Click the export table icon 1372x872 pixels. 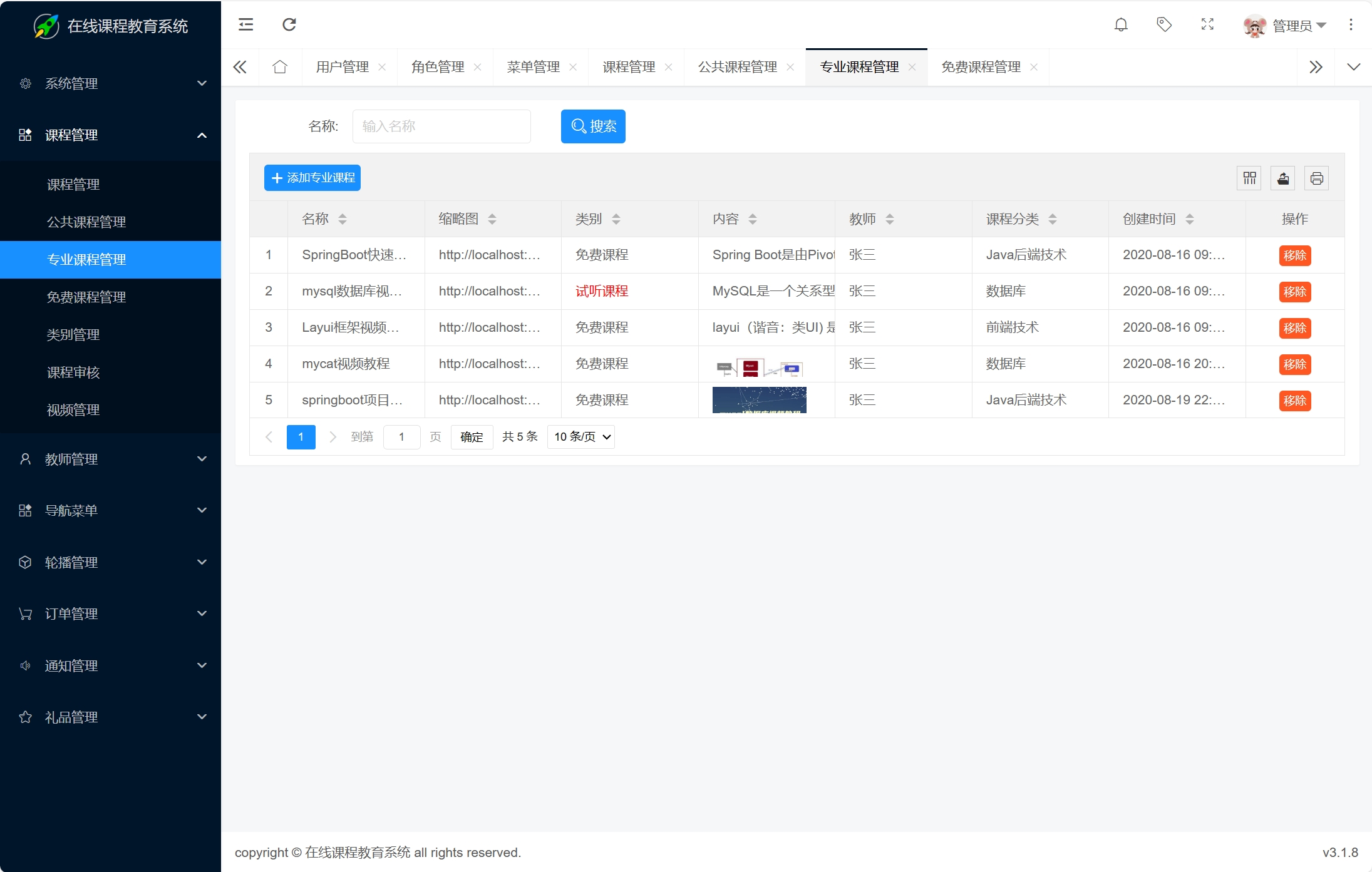1283,178
